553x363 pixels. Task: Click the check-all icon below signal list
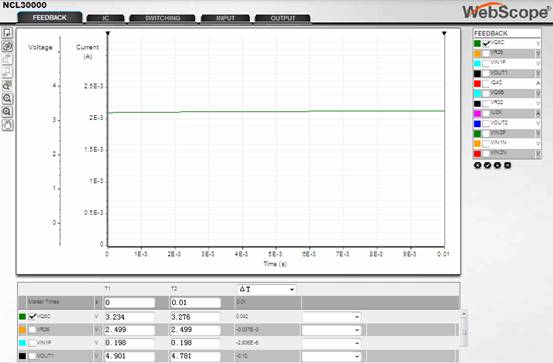coord(487,165)
